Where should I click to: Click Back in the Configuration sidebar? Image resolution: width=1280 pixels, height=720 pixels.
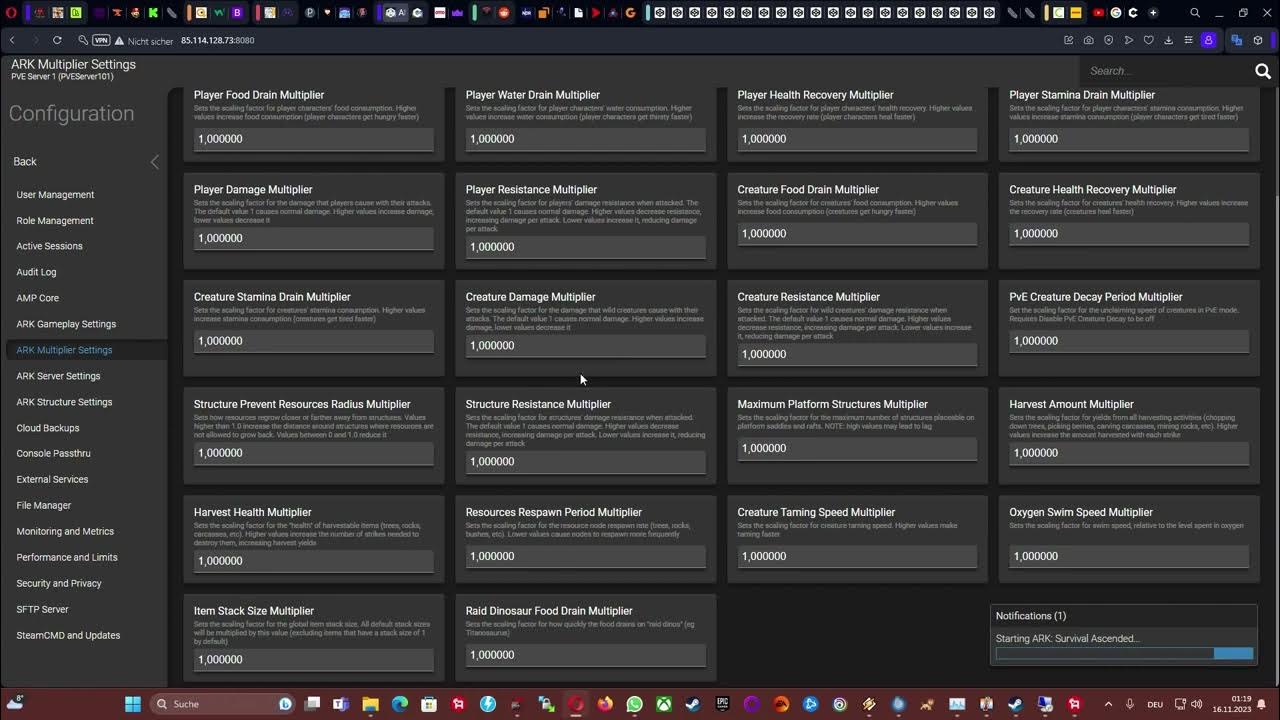(x=25, y=161)
